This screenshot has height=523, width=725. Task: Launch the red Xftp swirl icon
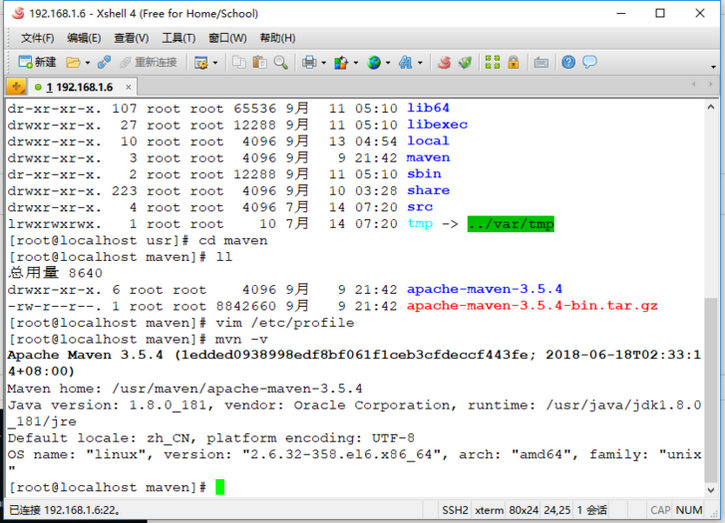pyautogui.click(x=444, y=62)
